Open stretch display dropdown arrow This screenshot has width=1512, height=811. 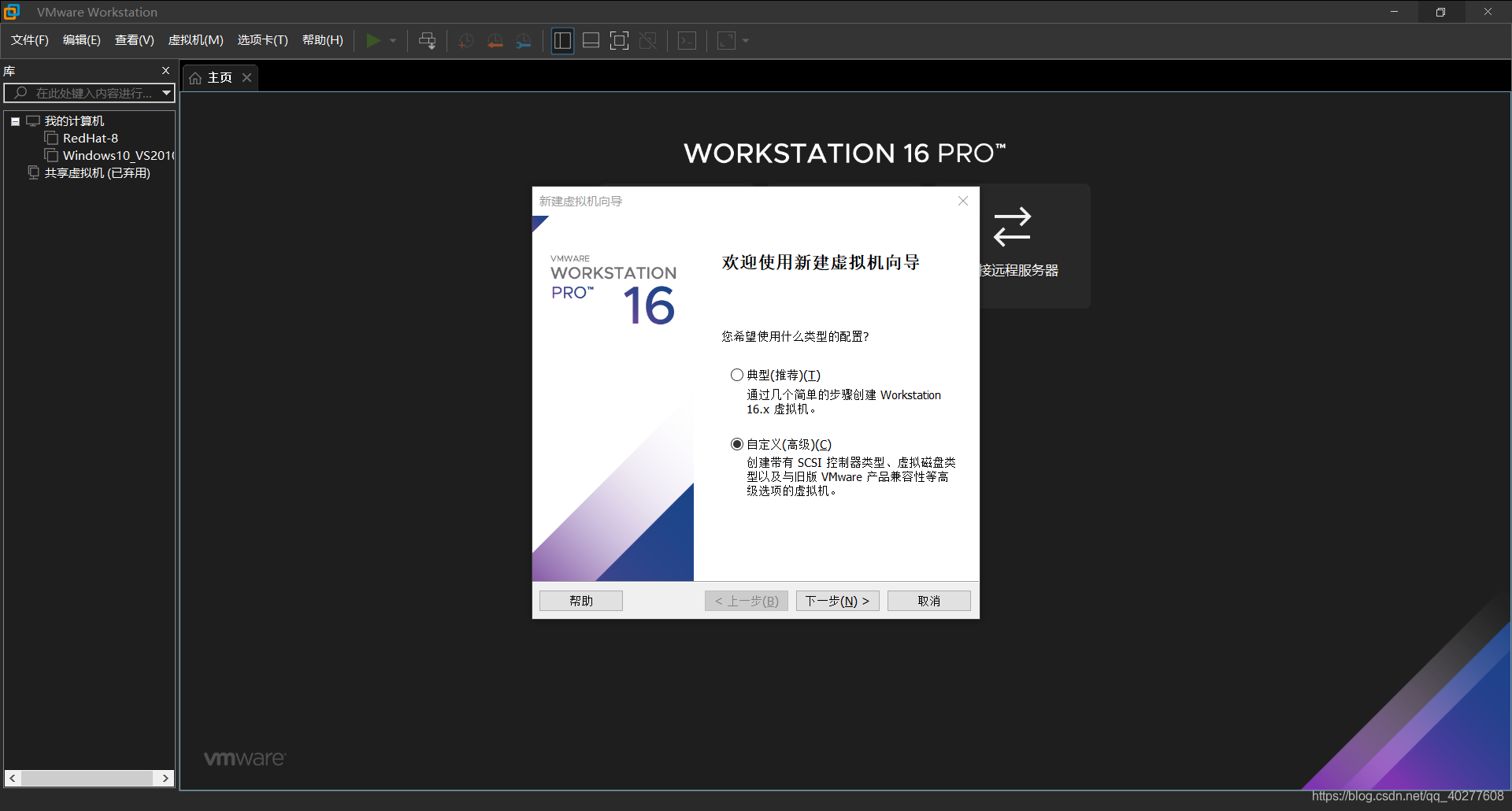746,41
